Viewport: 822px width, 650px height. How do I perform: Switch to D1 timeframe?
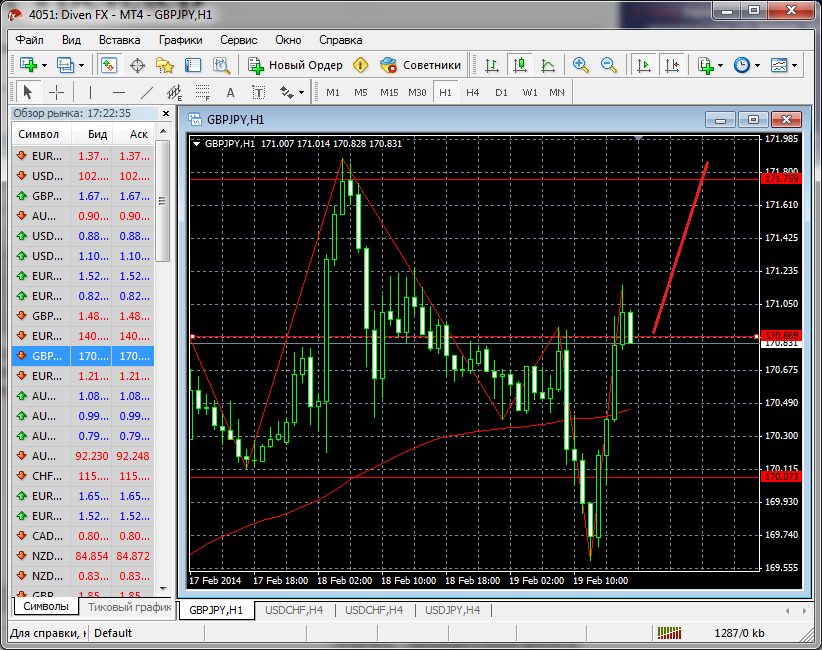[x=501, y=93]
